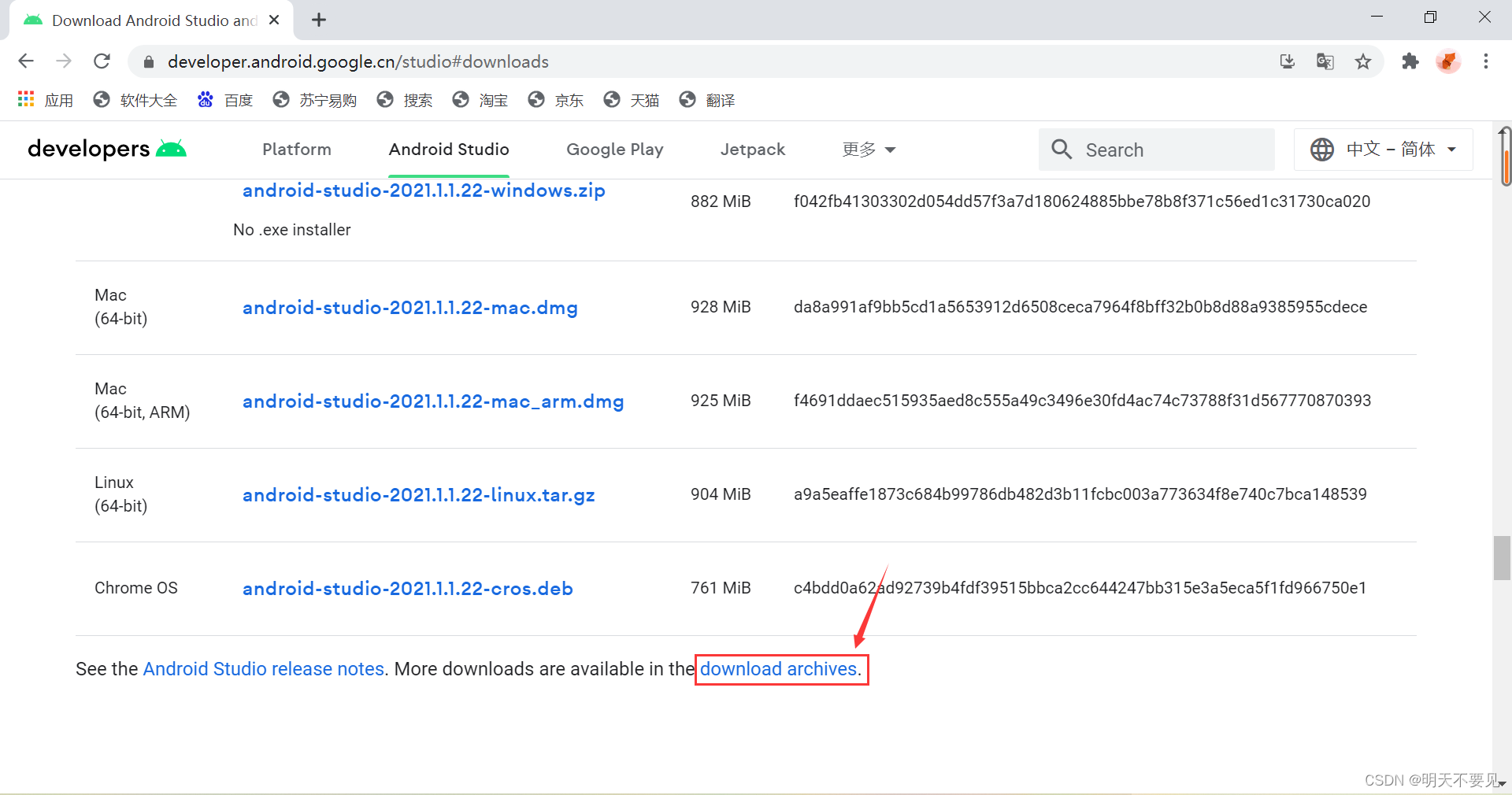Open the 百度 bookmark
Screen dimensions: 1512x795
point(225,100)
